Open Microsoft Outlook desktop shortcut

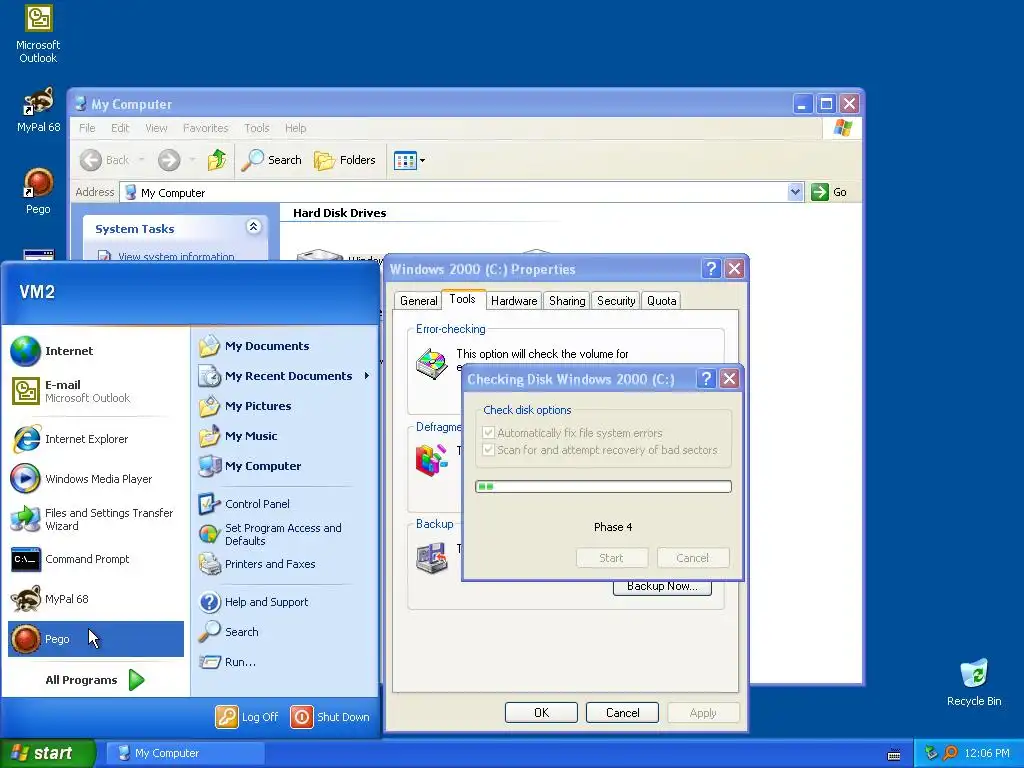point(38,34)
